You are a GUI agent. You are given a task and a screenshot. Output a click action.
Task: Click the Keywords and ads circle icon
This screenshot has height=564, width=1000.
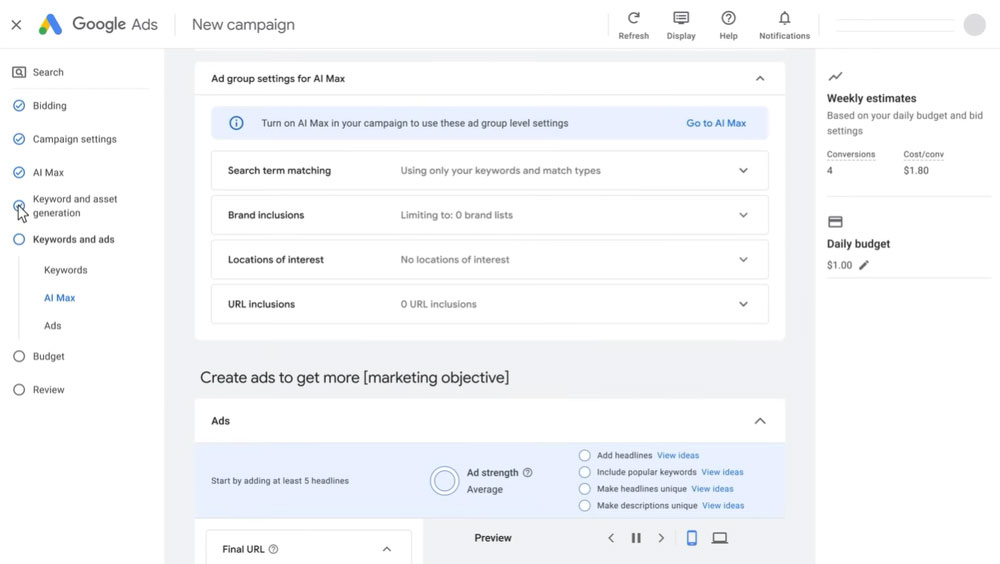point(19,239)
